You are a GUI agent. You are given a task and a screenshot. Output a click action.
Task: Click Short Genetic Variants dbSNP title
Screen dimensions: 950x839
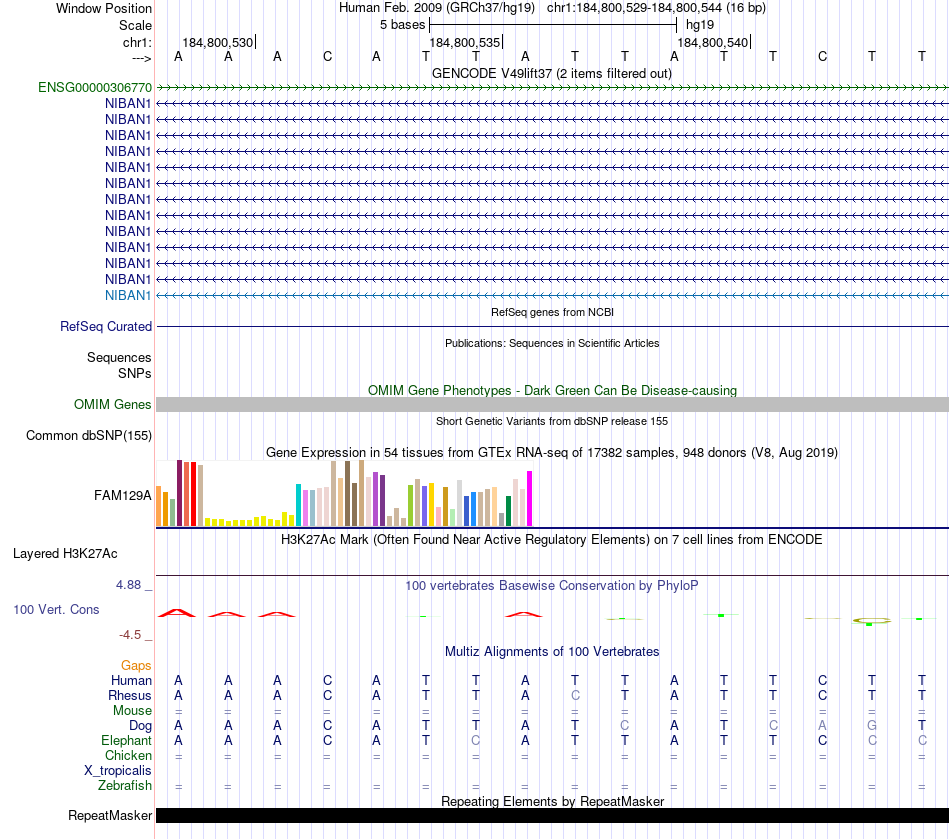click(x=552, y=421)
